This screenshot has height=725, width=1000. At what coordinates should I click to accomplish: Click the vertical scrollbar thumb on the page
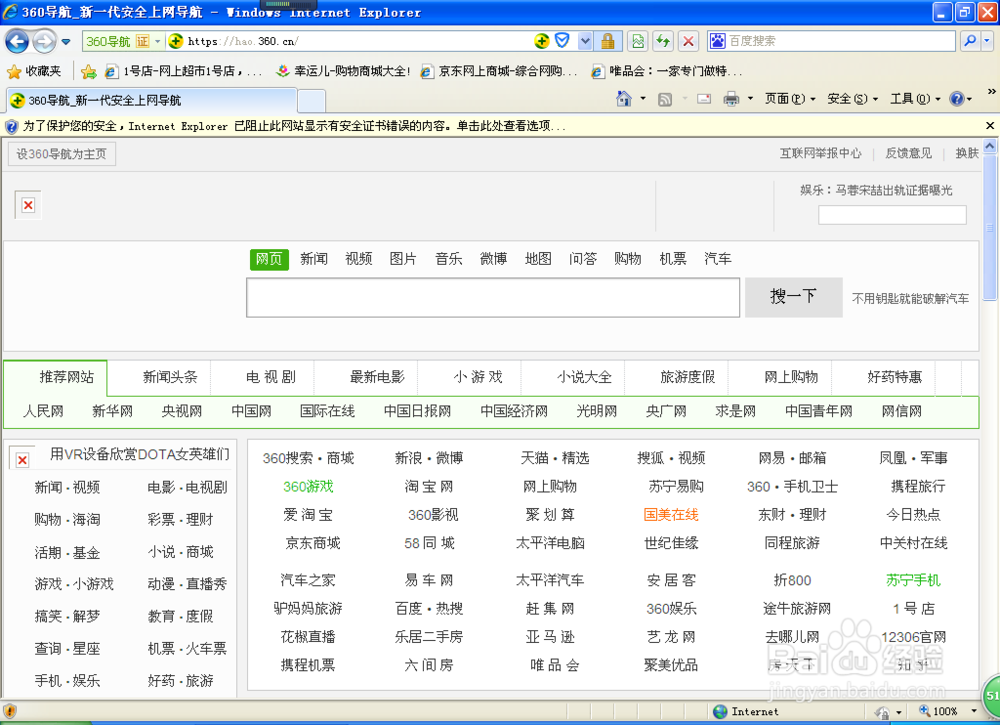coord(990,226)
